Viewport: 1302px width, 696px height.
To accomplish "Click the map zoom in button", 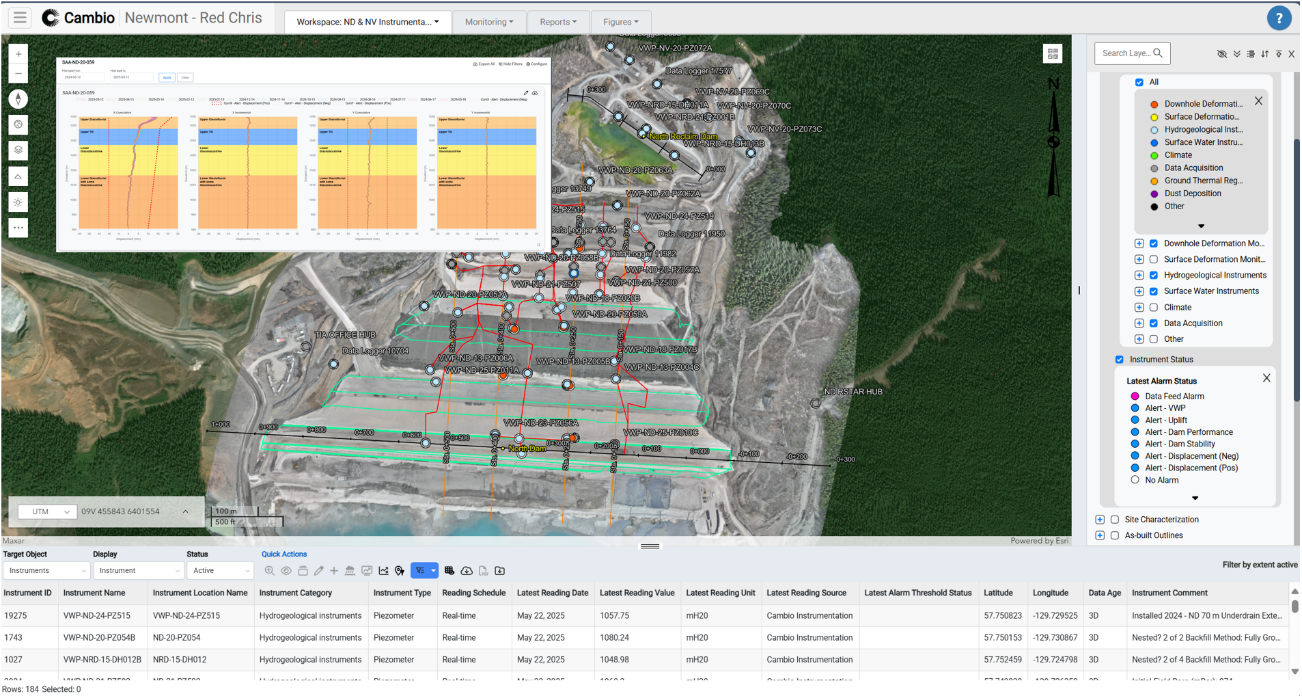I will click(19, 53).
